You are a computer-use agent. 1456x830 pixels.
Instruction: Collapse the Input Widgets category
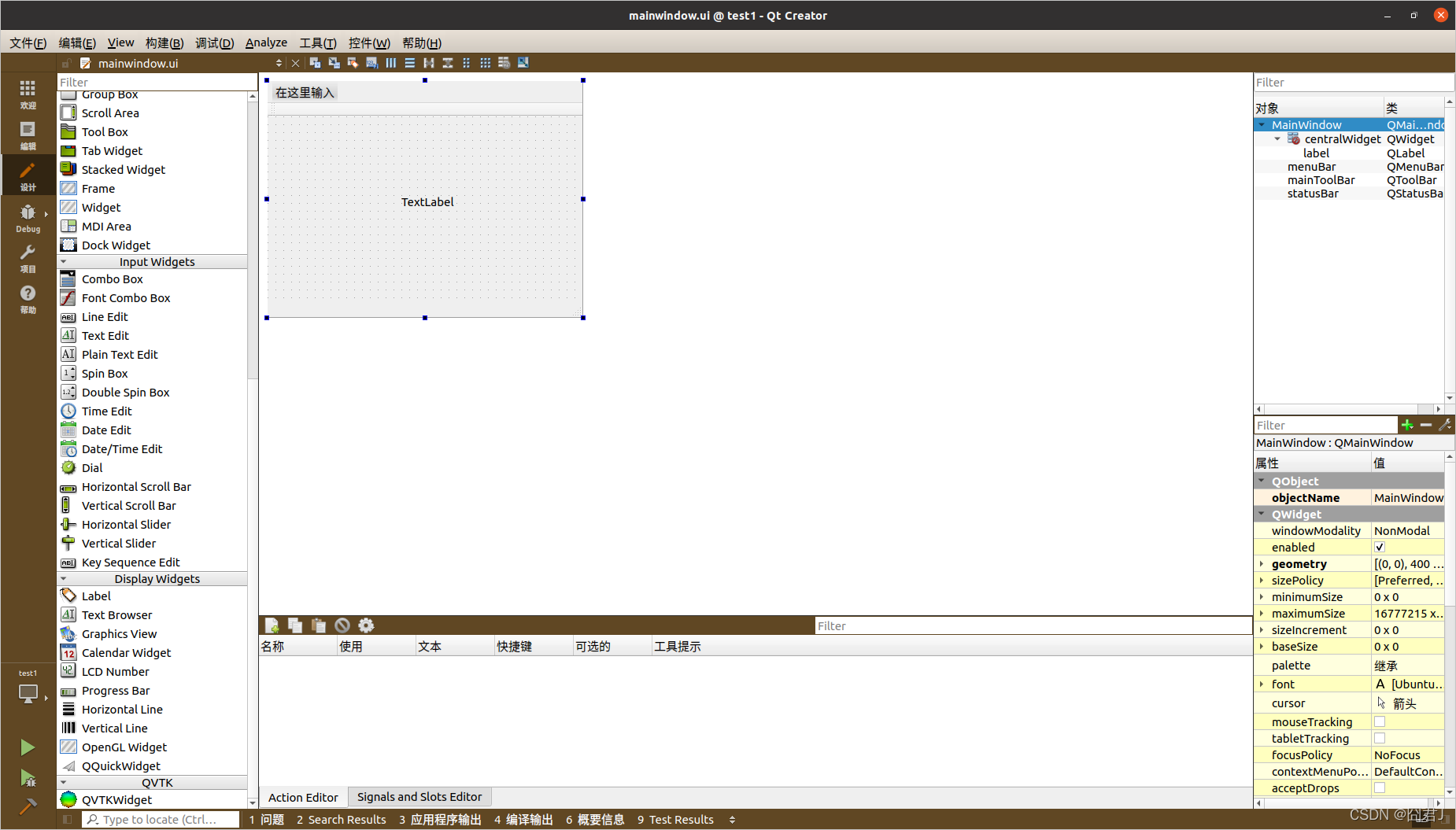tap(64, 262)
